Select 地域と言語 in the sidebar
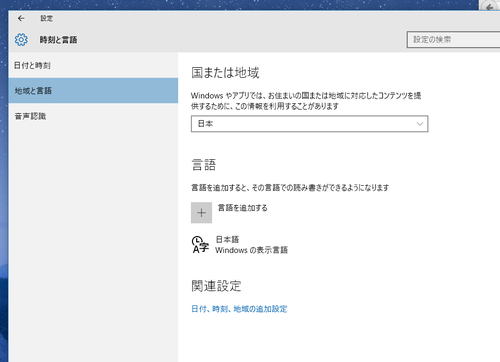500x362 pixels. point(93,91)
